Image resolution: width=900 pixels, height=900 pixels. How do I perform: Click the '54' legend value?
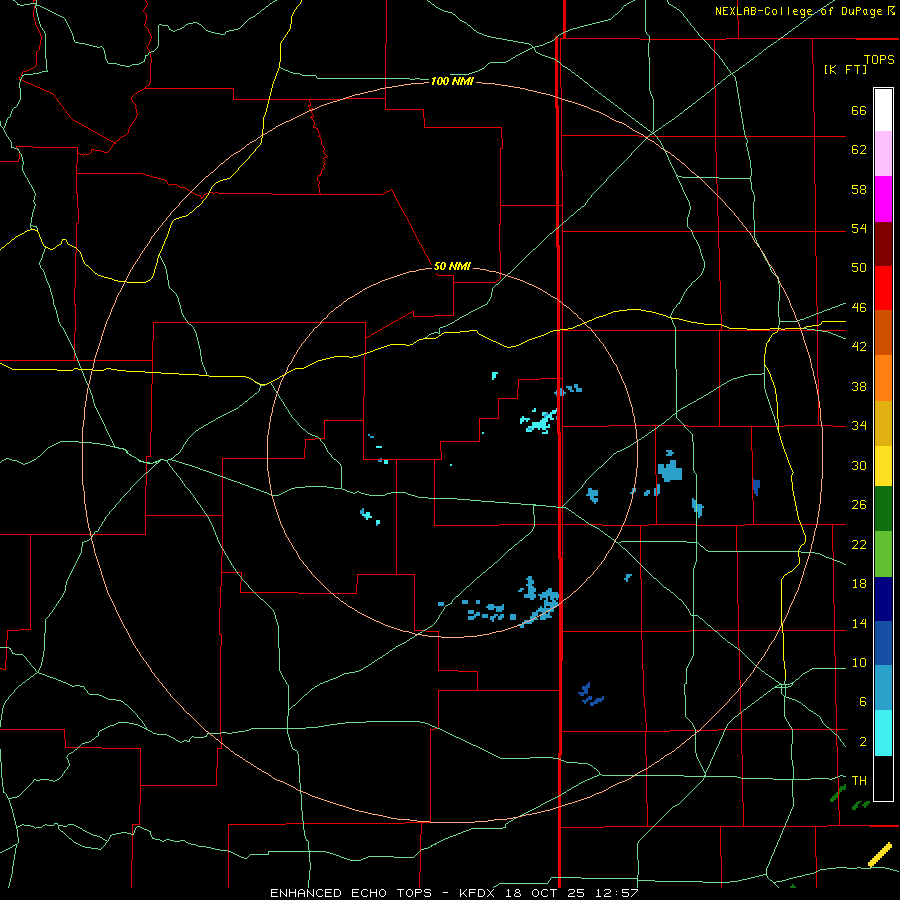click(859, 228)
